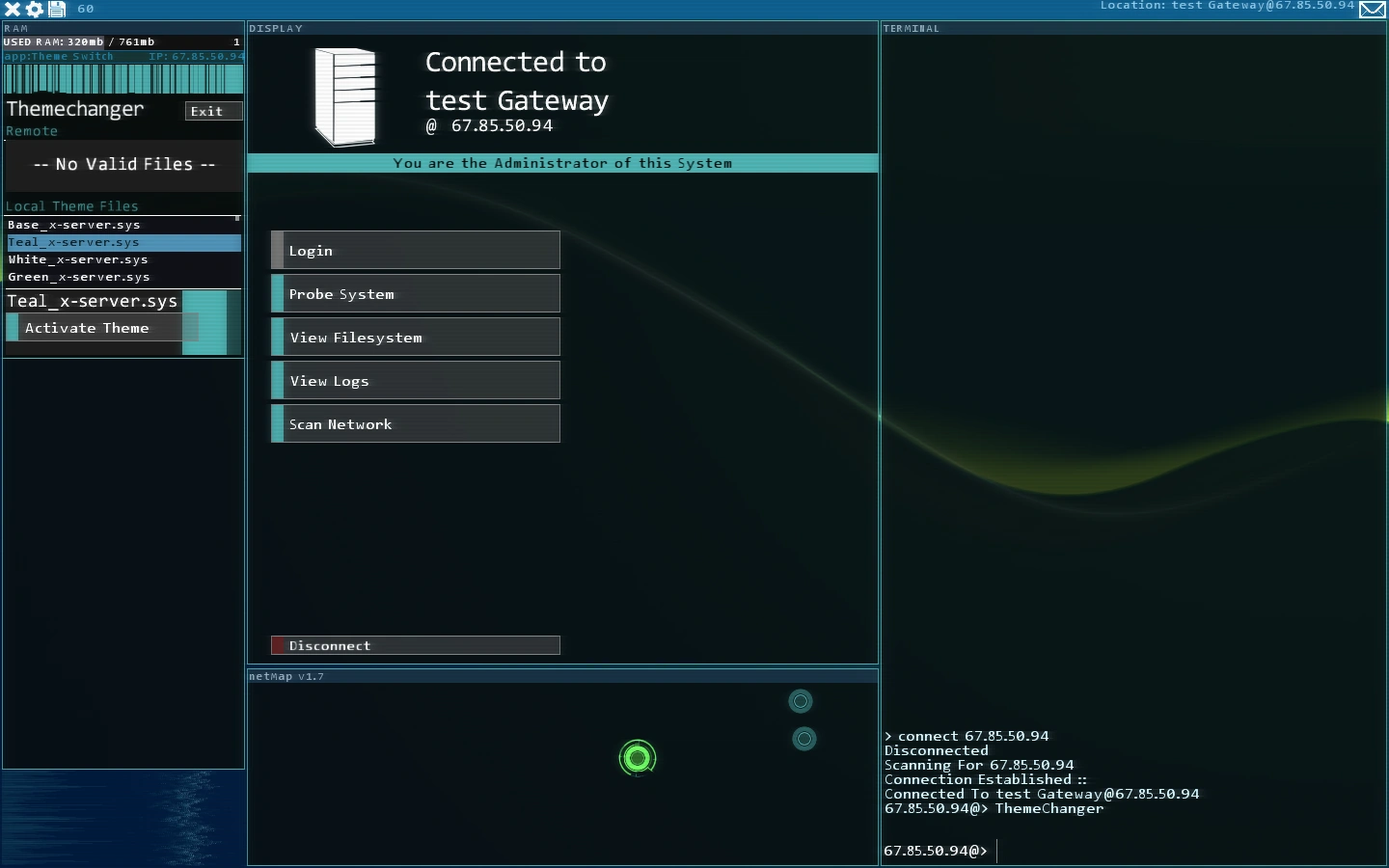Click the '-- No Valid Files --' message
Viewport: 1389px width, 868px height.
(124, 165)
